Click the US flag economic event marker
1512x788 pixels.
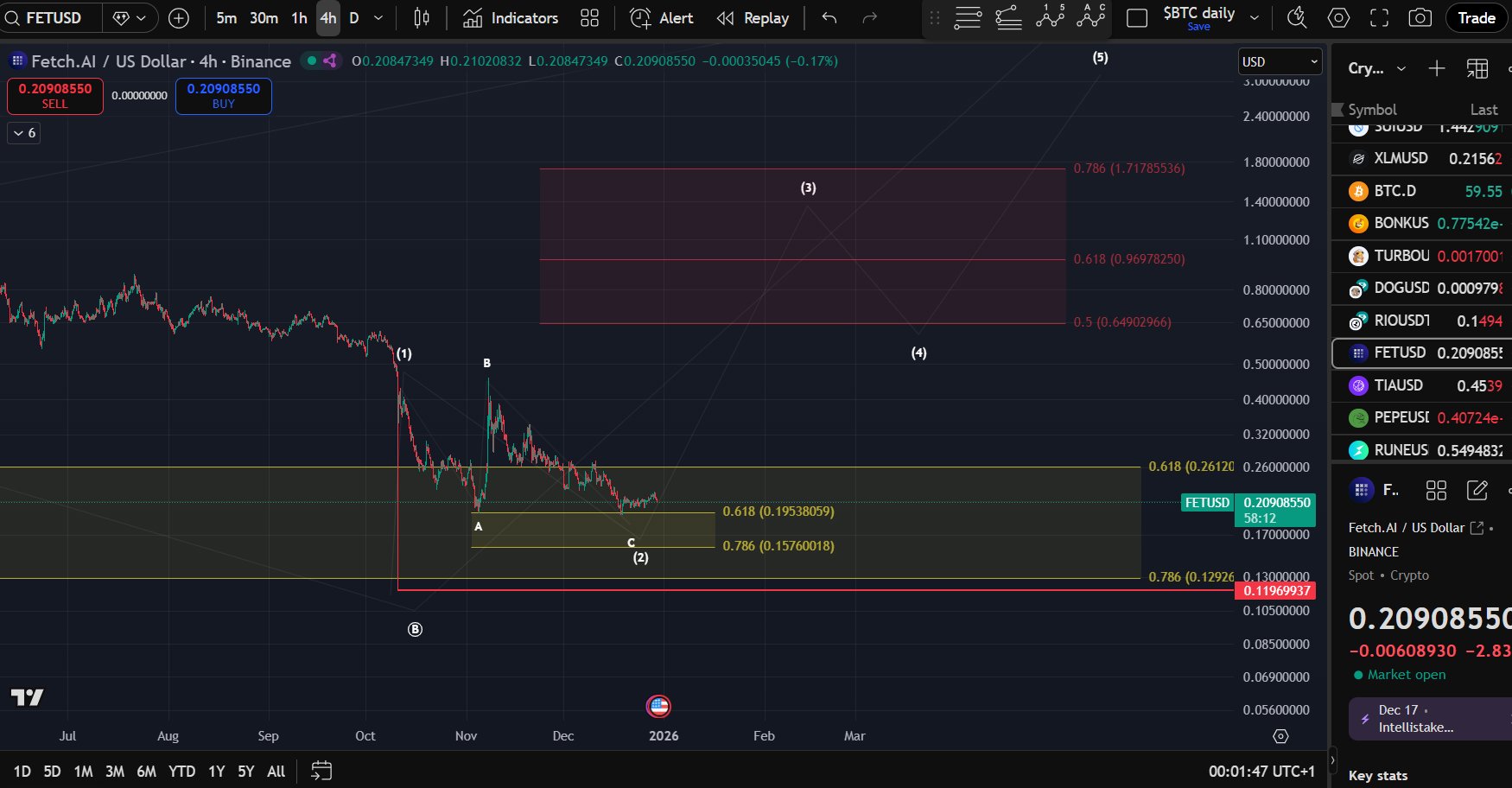658,706
